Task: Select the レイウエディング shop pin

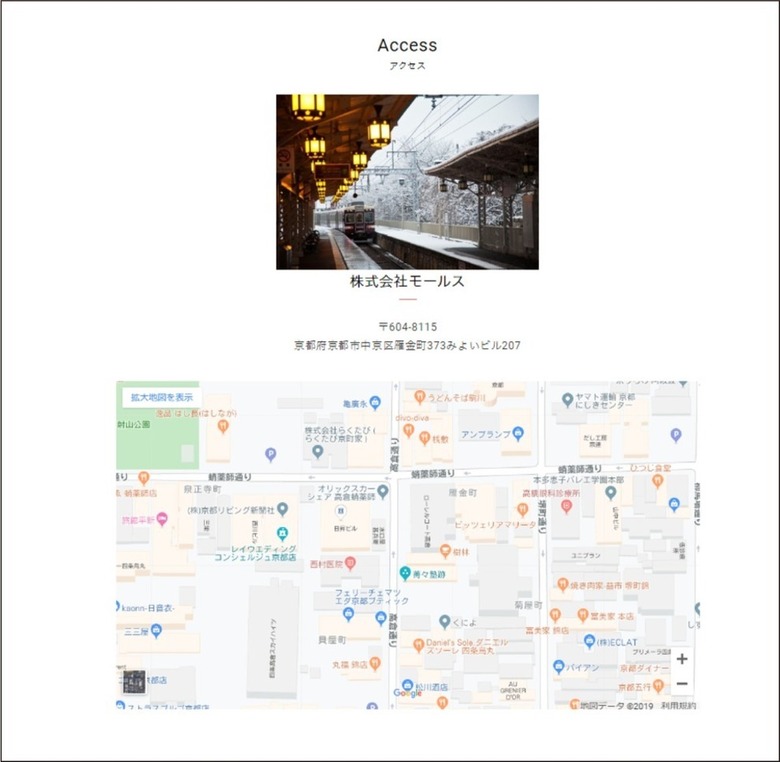Action: point(283,534)
